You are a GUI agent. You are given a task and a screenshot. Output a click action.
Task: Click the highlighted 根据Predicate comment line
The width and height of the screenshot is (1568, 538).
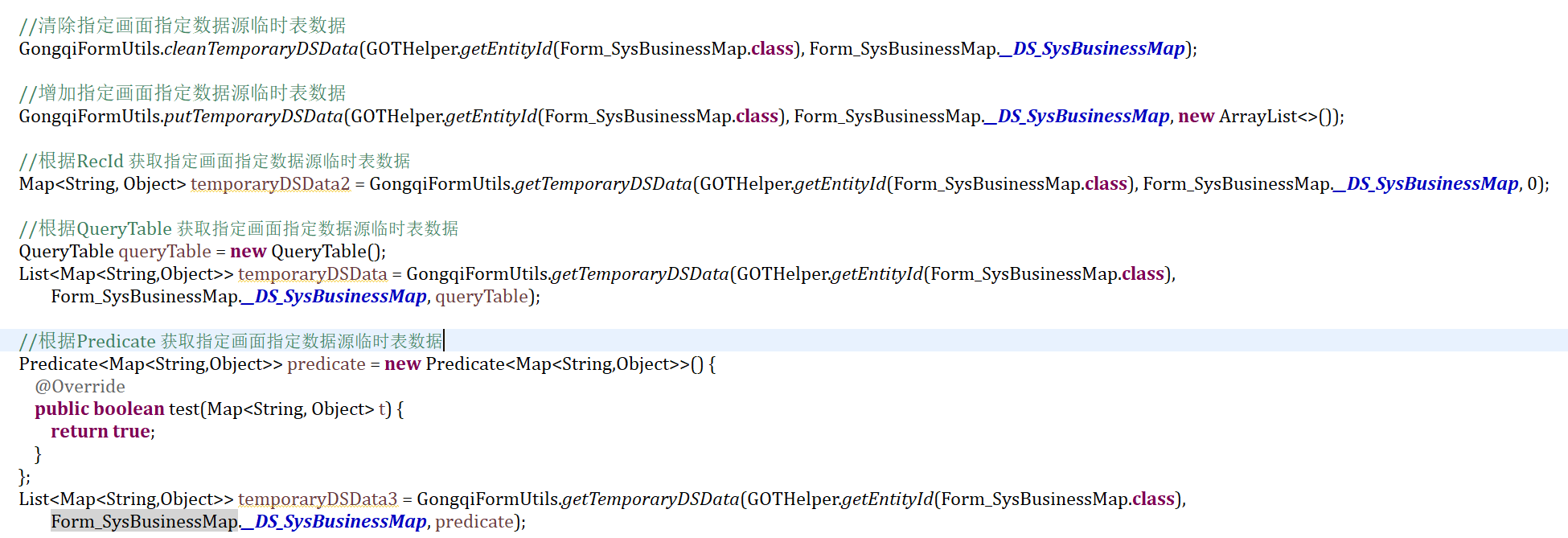tap(231, 342)
